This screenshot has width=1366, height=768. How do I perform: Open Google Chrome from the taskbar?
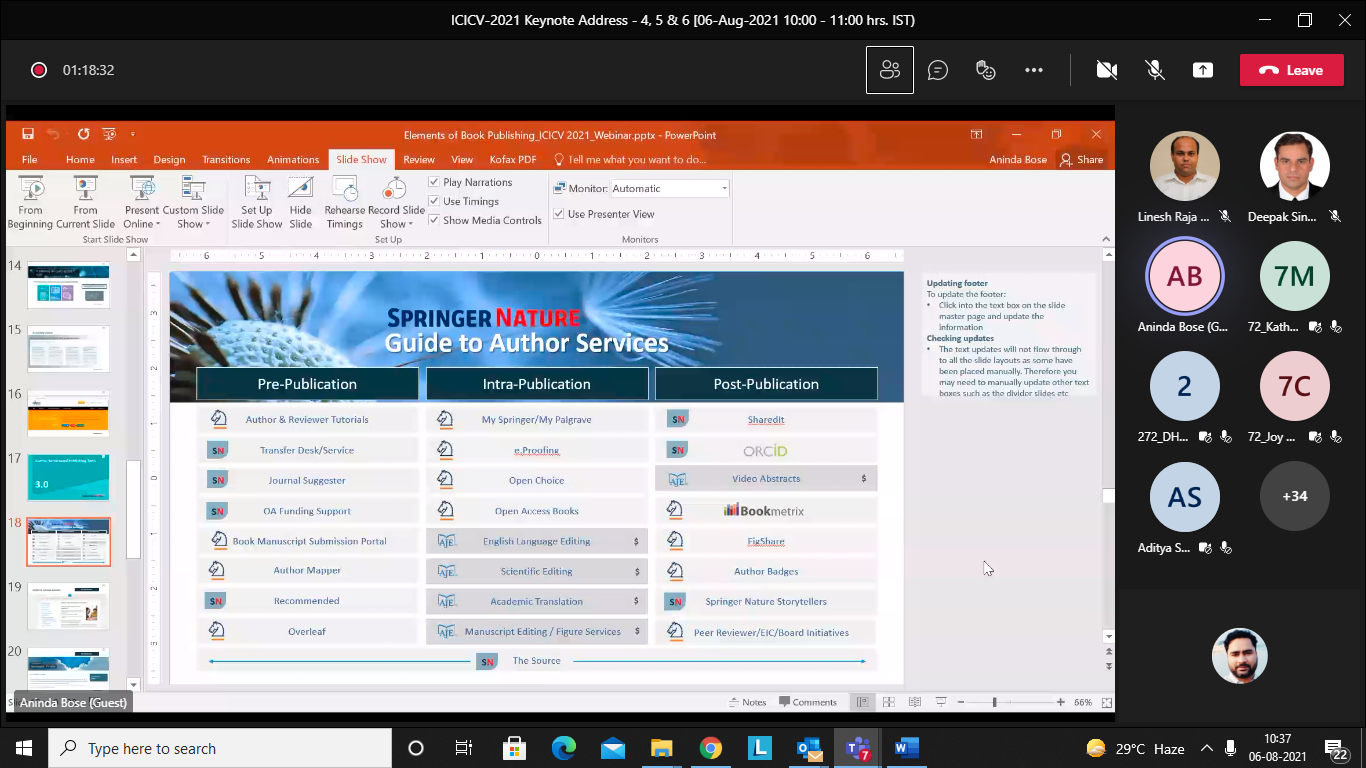click(711, 748)
